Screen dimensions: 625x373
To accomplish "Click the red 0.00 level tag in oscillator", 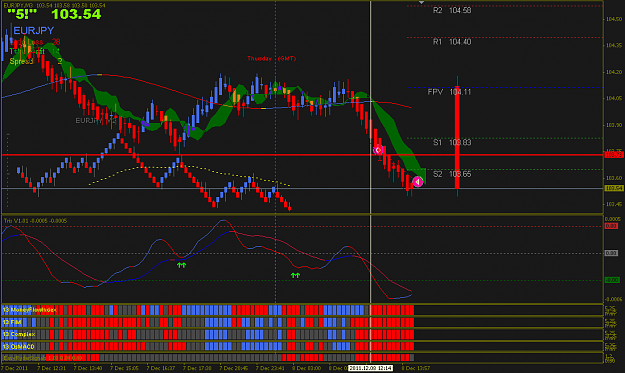I will click(611, 226).
